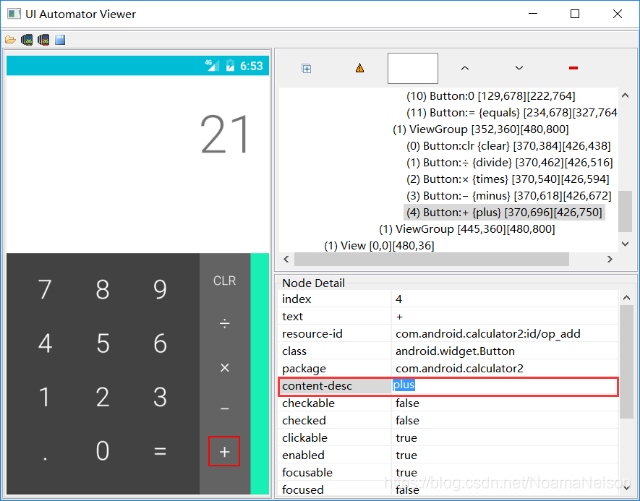The width and height of the screenshot is (640, 501).
Task: Select the Button:clr {clear} node
Action: 508,146
